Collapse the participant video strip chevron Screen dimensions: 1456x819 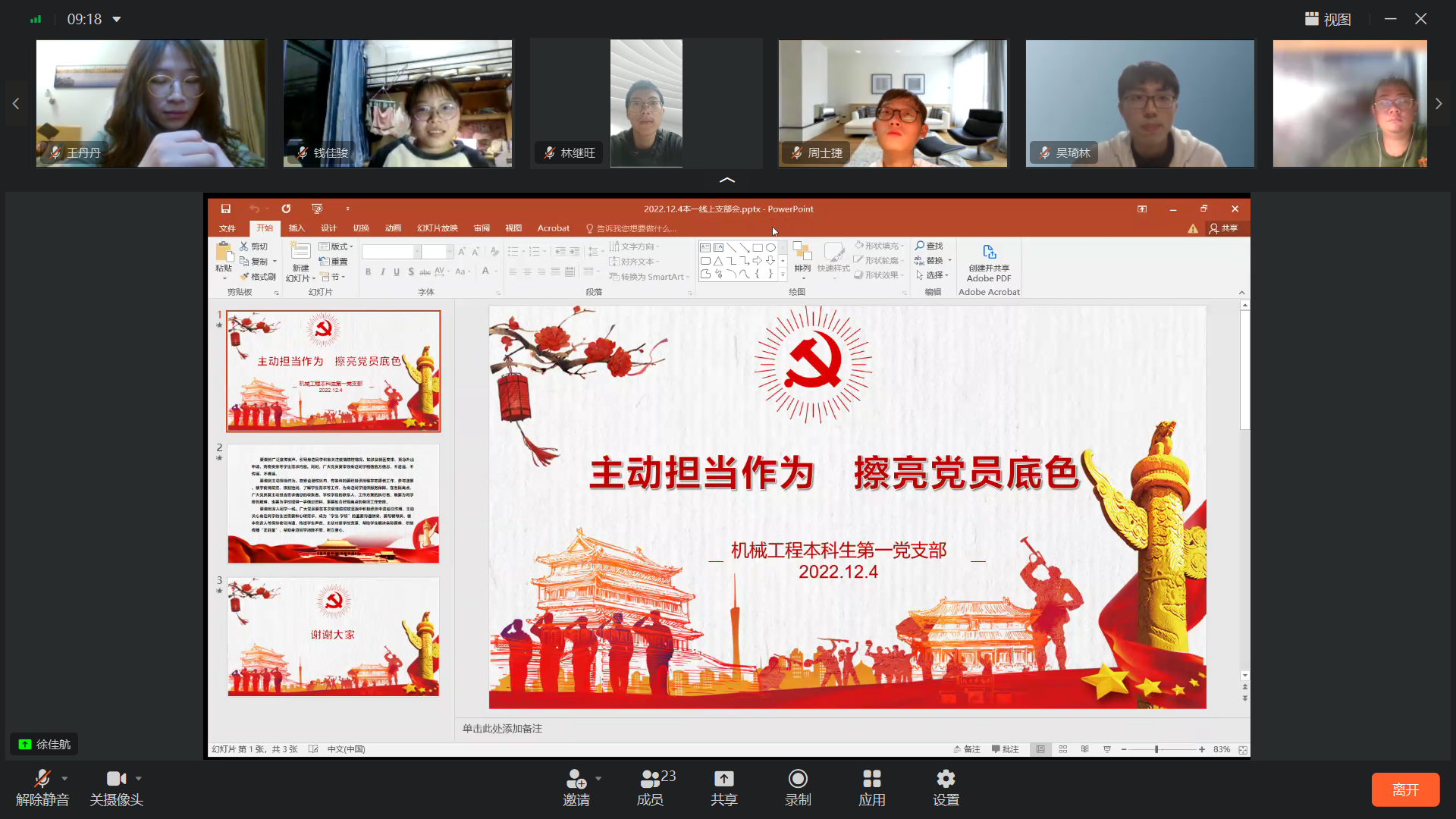pos(726,180)
